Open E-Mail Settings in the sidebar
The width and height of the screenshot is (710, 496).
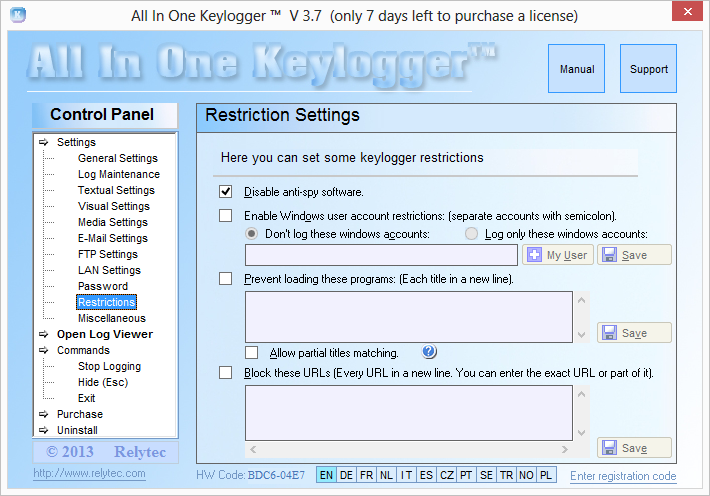point(112,238)
